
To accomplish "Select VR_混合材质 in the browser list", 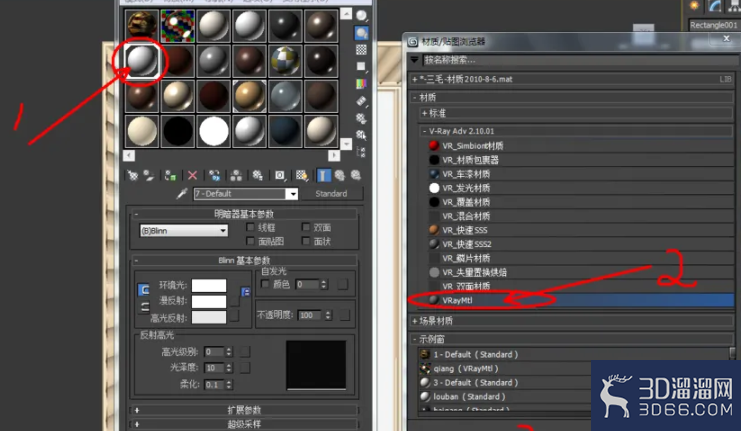I will click(x=580, y=216).
